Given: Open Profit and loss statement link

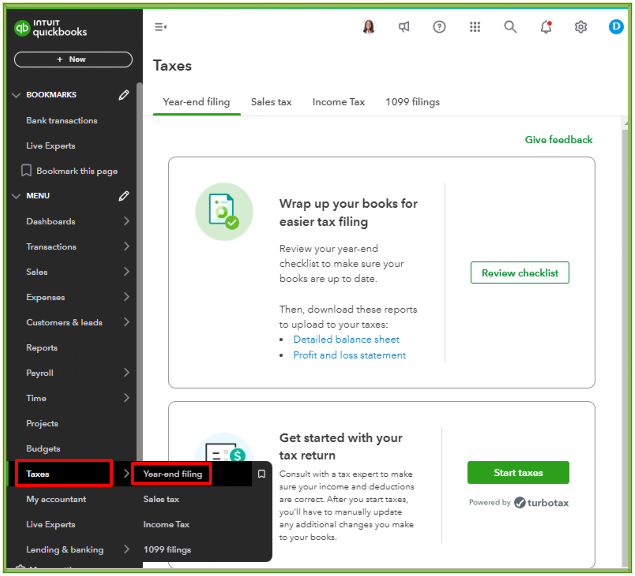Looking at the screenshot, I should 349,355.
